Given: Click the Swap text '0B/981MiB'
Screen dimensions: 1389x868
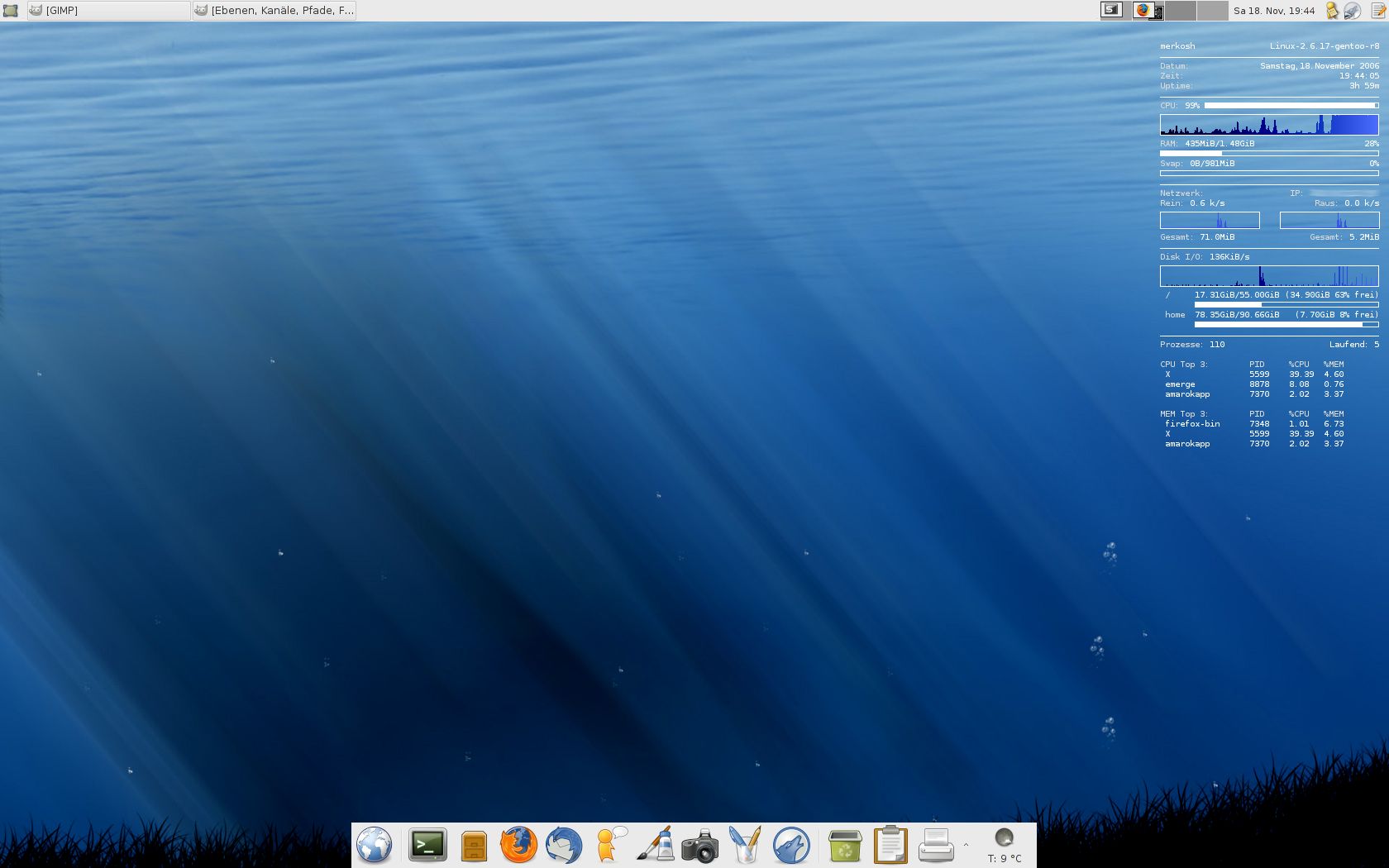Looking at the screenshot, I should [x=1212, y=164].
